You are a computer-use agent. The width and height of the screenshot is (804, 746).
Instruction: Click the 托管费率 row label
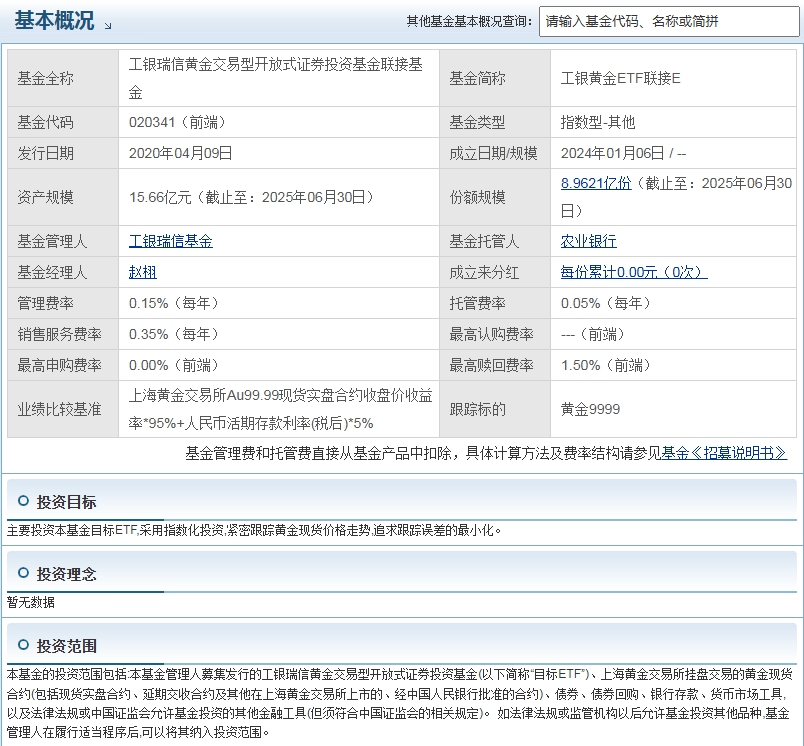477,303
